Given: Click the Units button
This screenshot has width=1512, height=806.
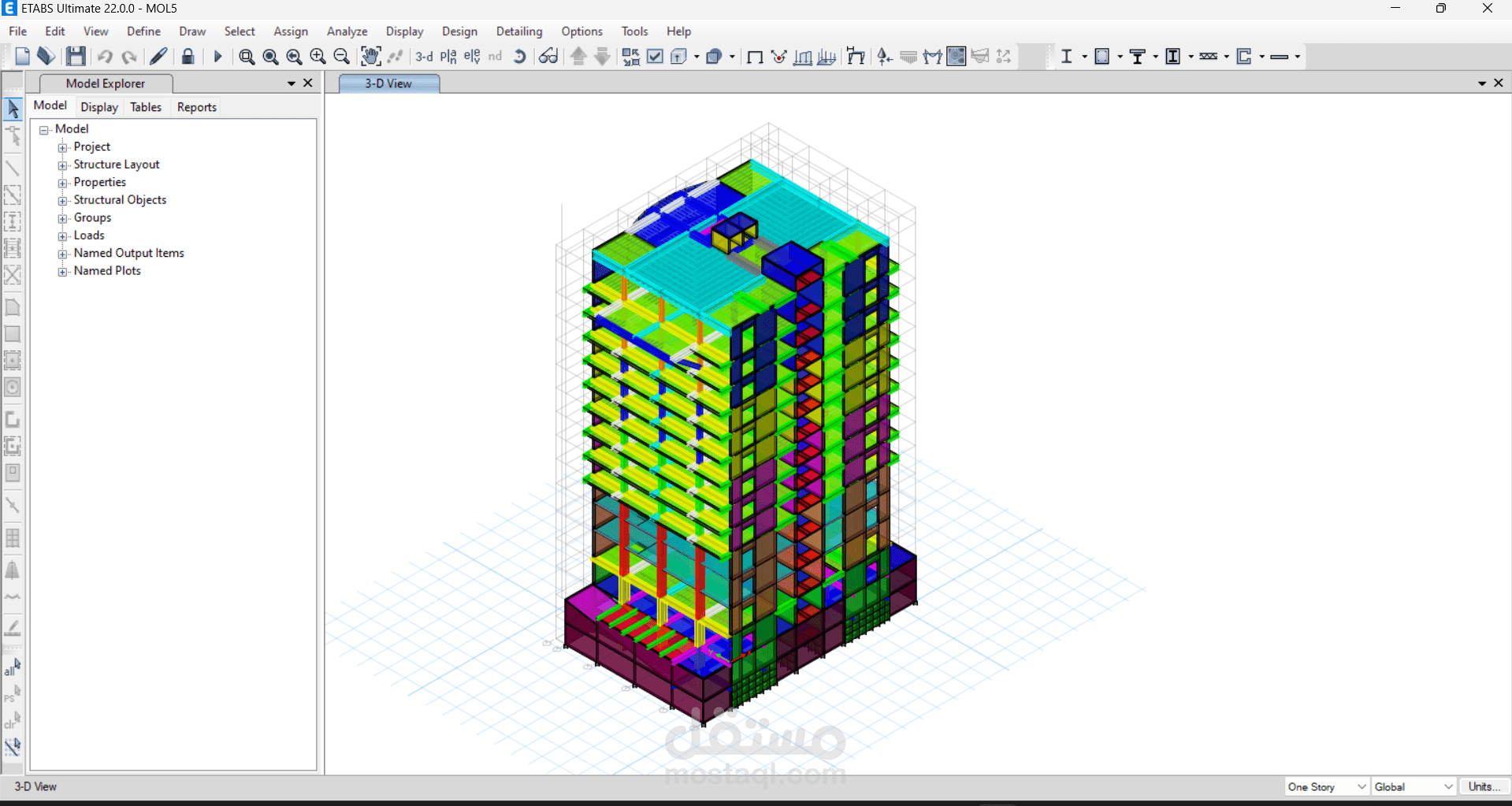Looking at the screenshot, I should coord(1484,786).
